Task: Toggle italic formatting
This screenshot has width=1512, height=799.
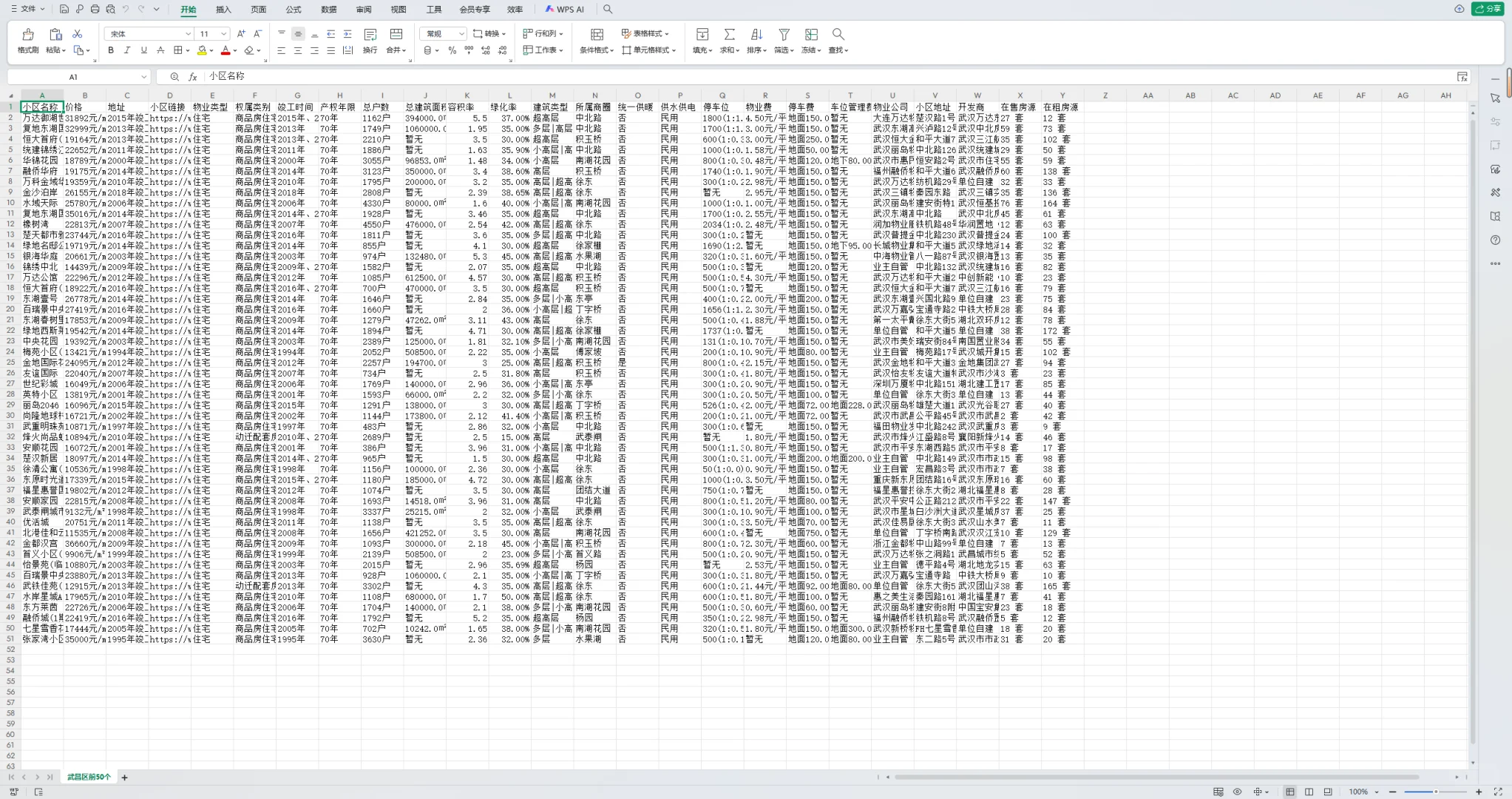Action: (x=127, y=50)
